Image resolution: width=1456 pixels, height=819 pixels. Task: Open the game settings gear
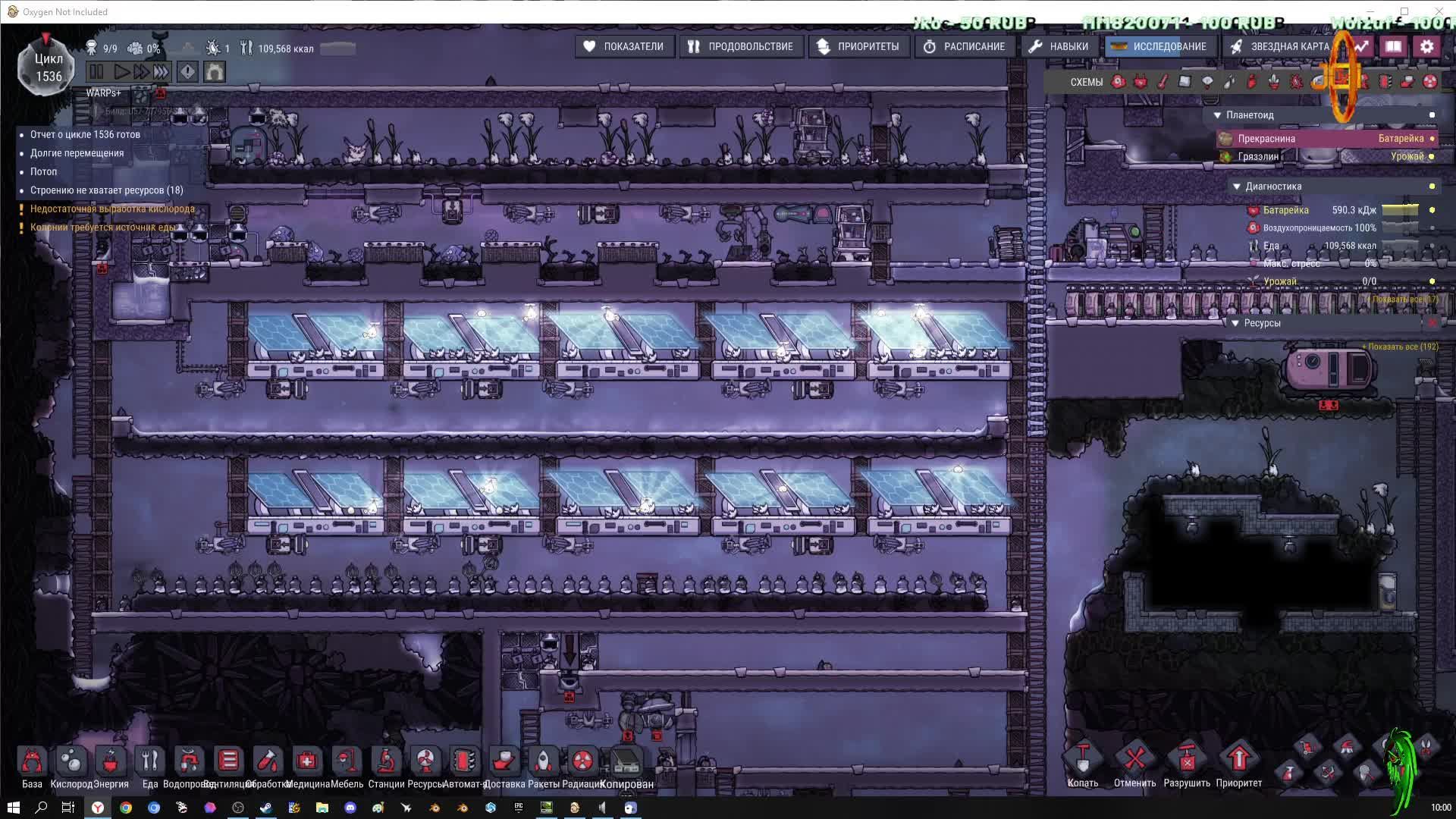pyautogui.click(x=1427, y=46)
